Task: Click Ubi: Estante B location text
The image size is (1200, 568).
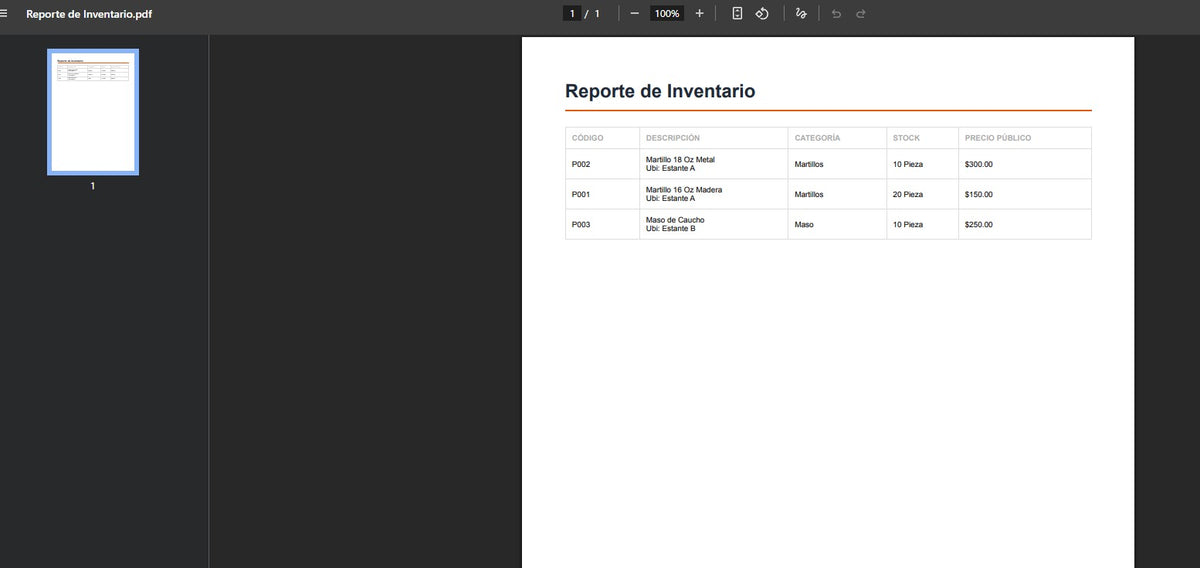Action: pos(670,229)
